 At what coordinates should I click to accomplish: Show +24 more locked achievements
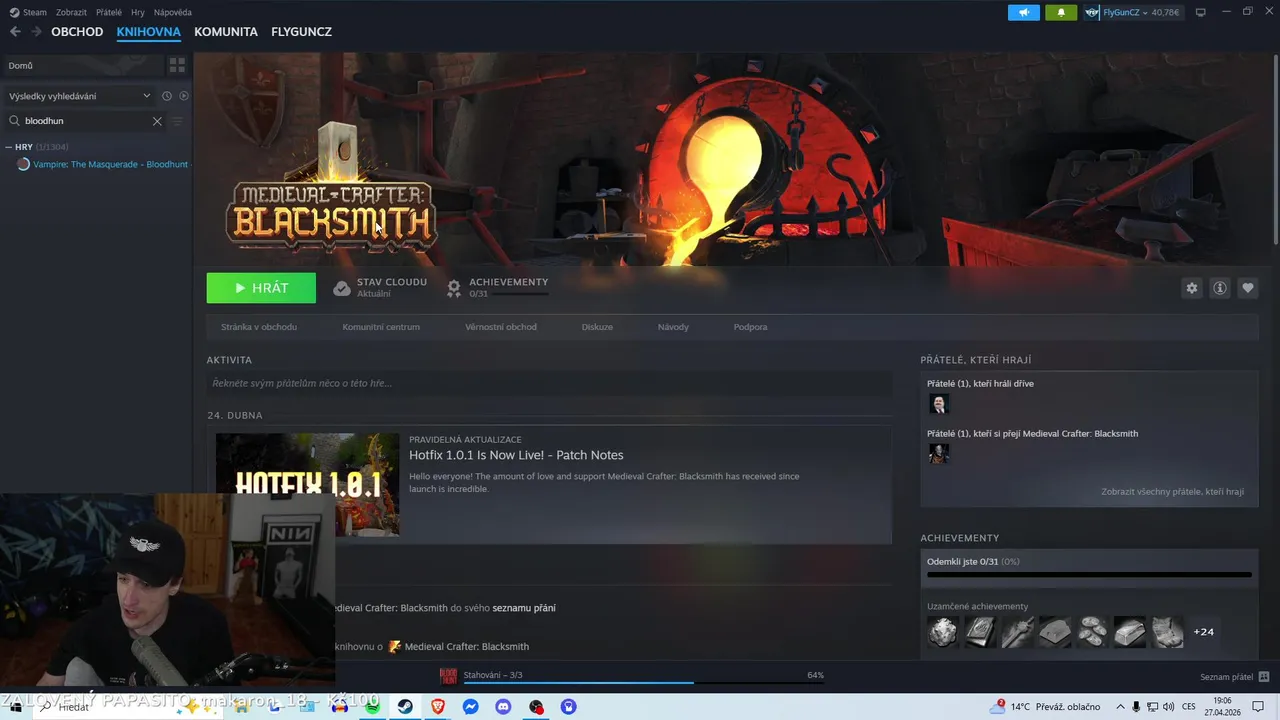[1204, 632]
